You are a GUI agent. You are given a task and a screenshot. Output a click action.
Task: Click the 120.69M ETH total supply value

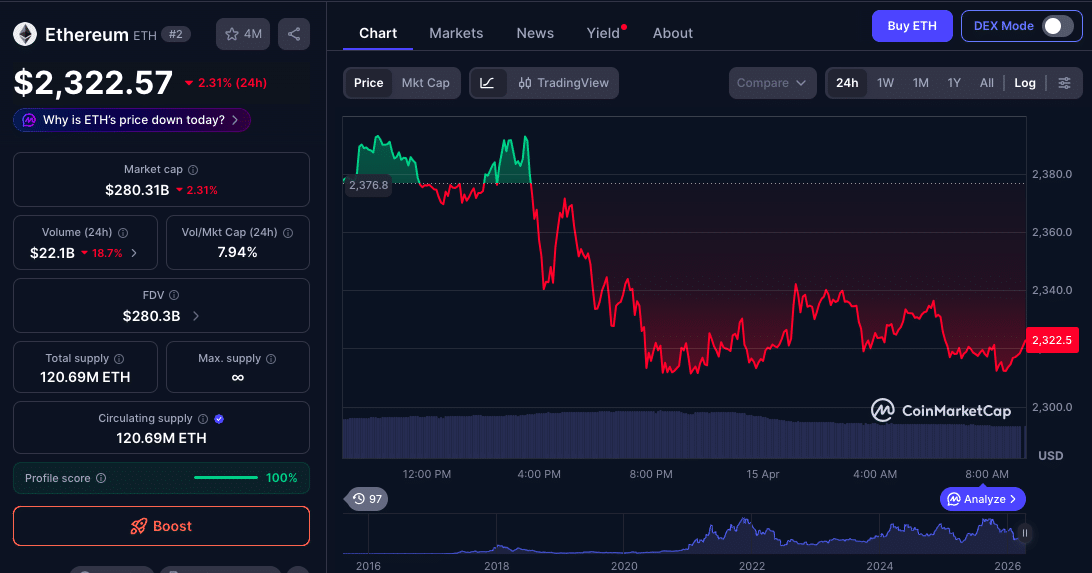[85, 377]
